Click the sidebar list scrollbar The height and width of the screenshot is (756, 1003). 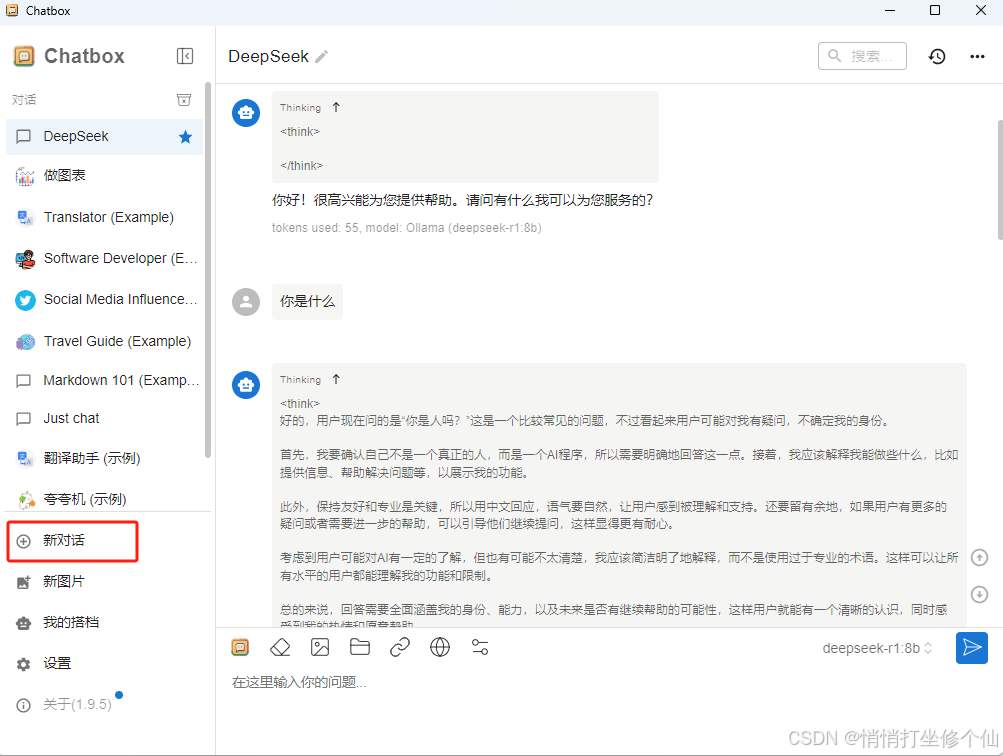pyautogui.click(x=207, y=269)
